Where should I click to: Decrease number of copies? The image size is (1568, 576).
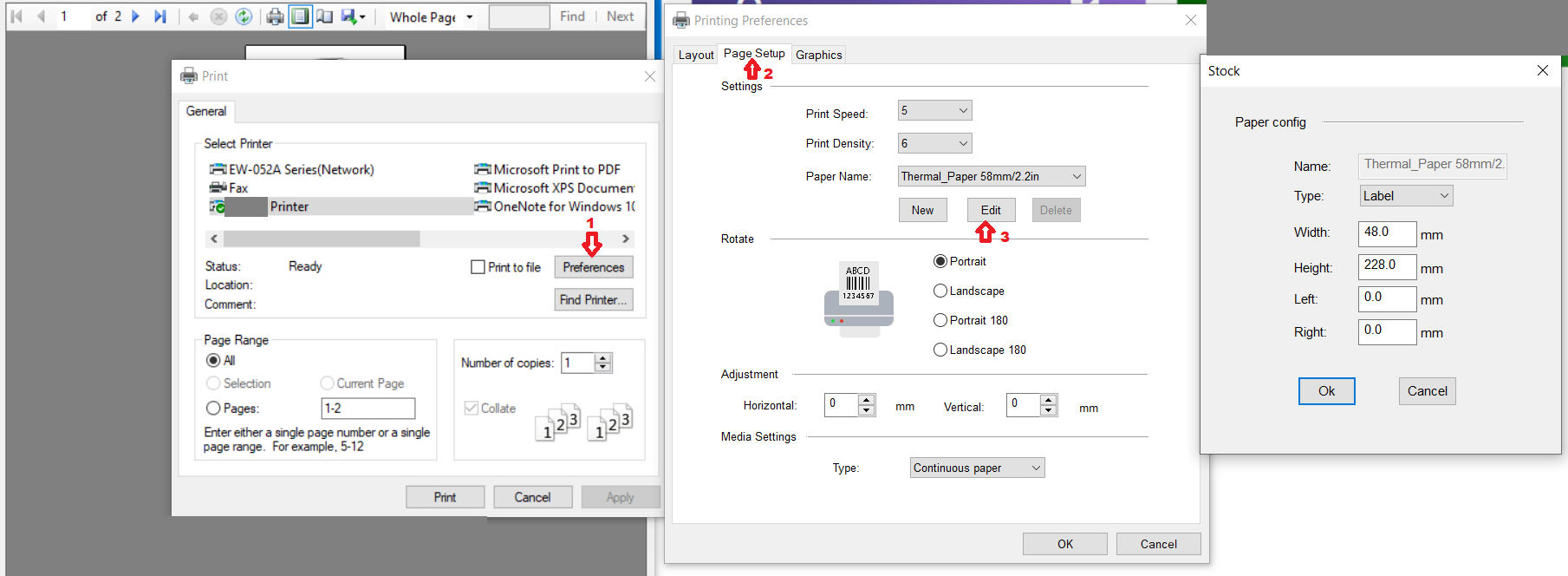(603, 368)
